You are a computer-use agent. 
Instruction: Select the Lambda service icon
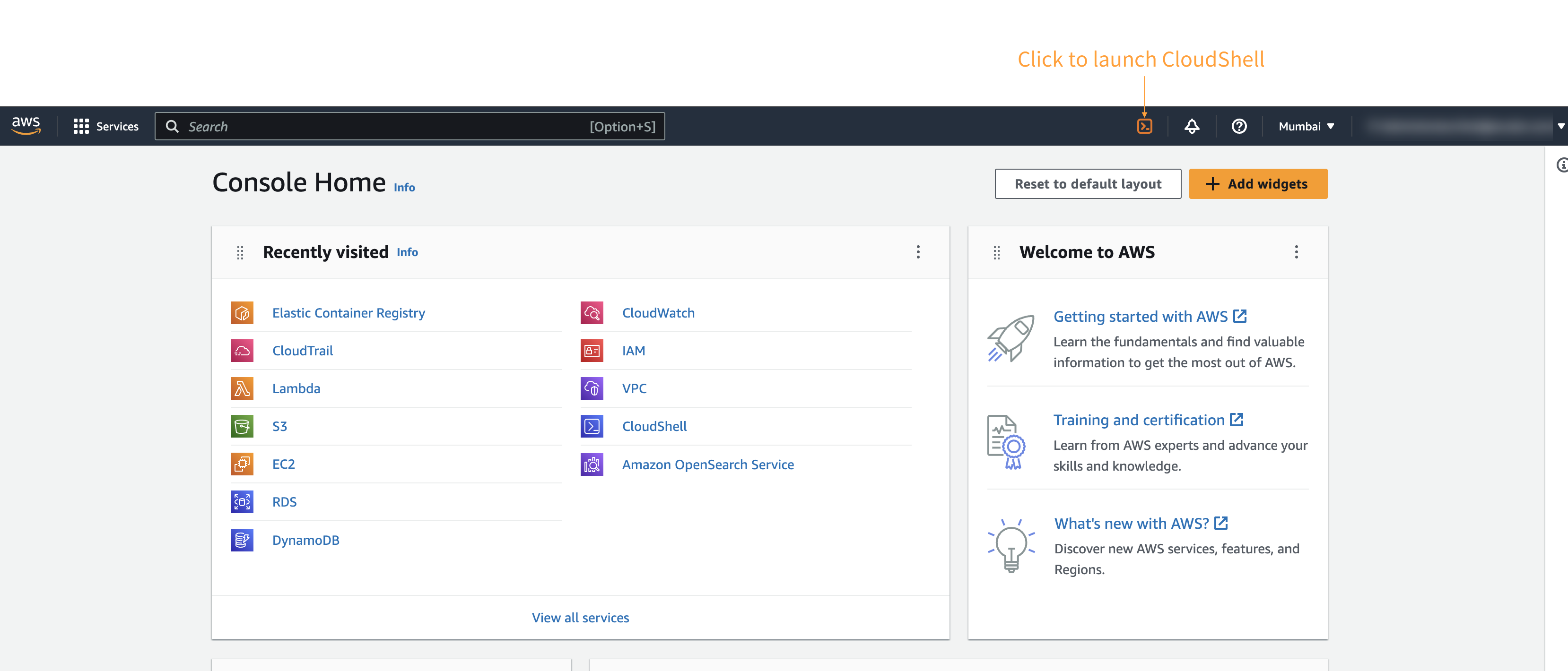point(242,388)
